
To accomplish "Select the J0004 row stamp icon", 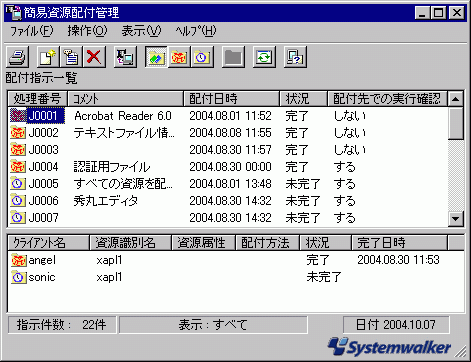I will click(x=18, y=167).
